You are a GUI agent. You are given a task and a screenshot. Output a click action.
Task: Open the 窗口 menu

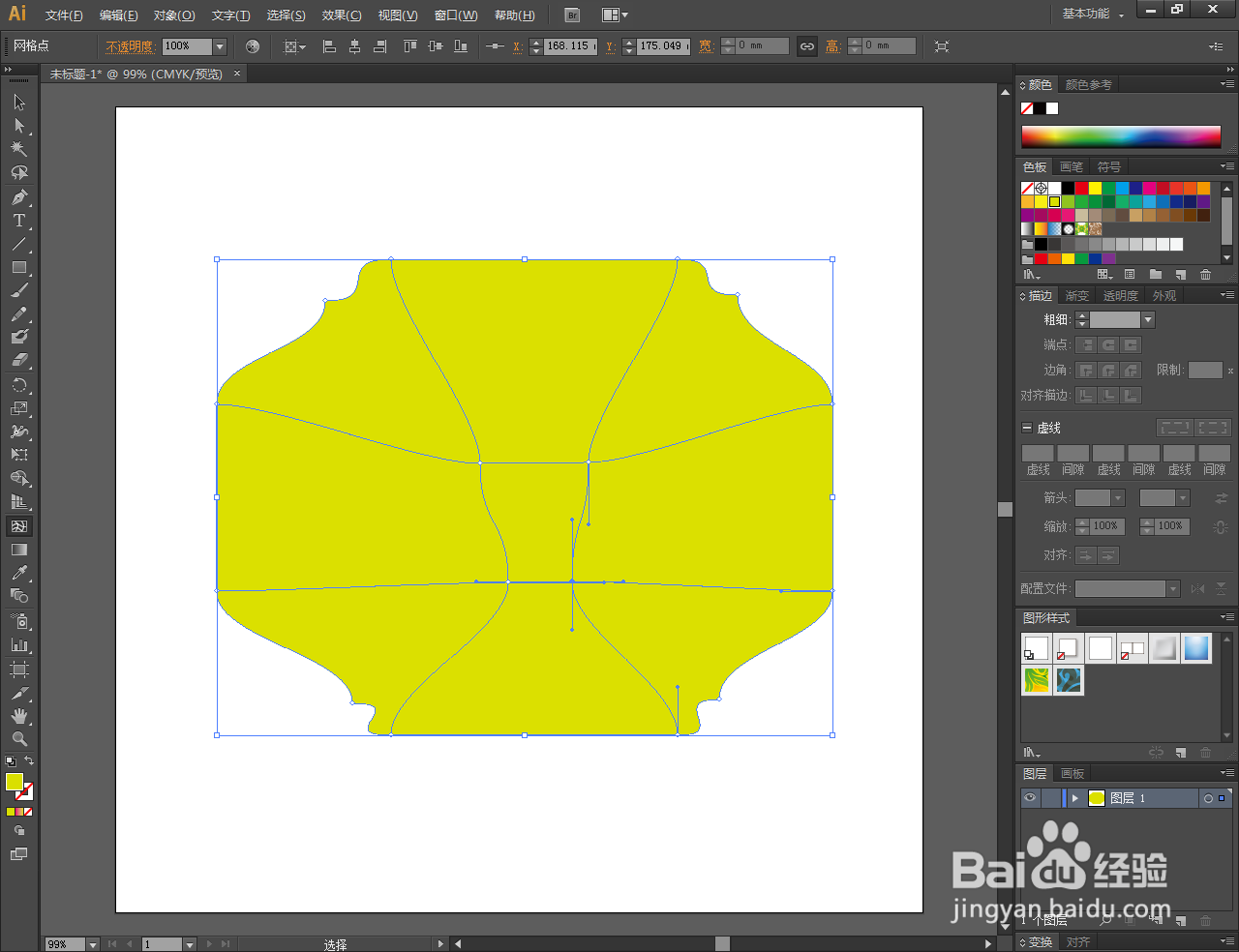pos(456,15)
